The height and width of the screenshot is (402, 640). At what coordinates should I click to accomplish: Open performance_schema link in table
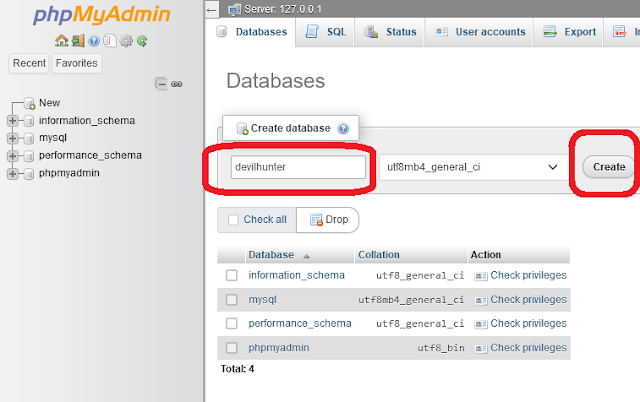300,324
